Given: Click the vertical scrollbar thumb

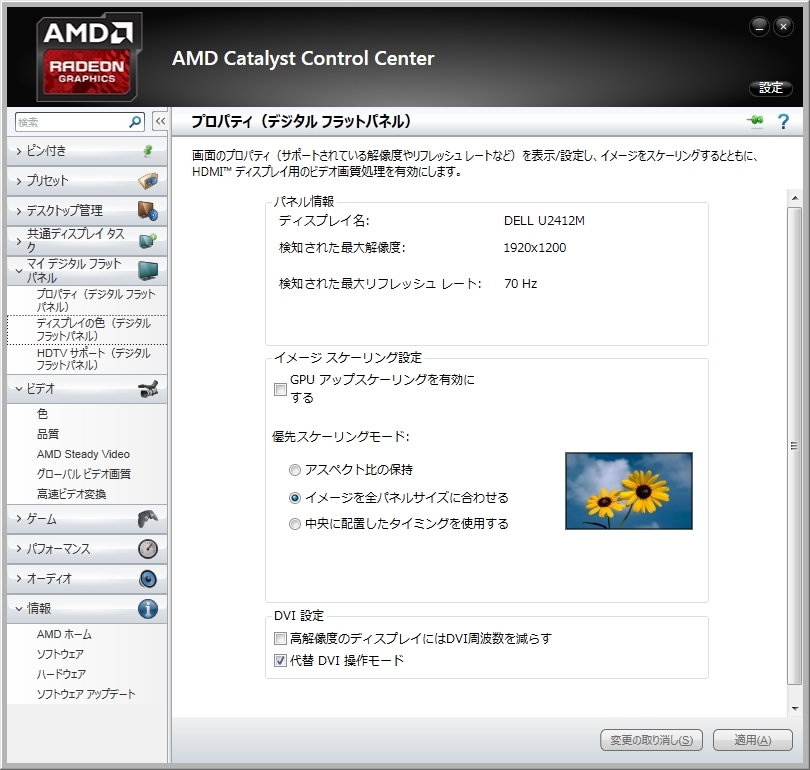Looking at the screenshot, I should tap(794, 446).
